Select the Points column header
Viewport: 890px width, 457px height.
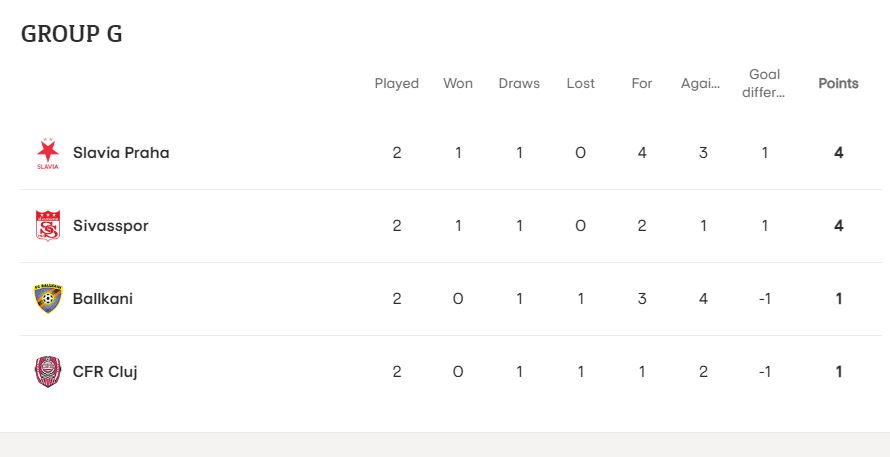coord(838,83)
